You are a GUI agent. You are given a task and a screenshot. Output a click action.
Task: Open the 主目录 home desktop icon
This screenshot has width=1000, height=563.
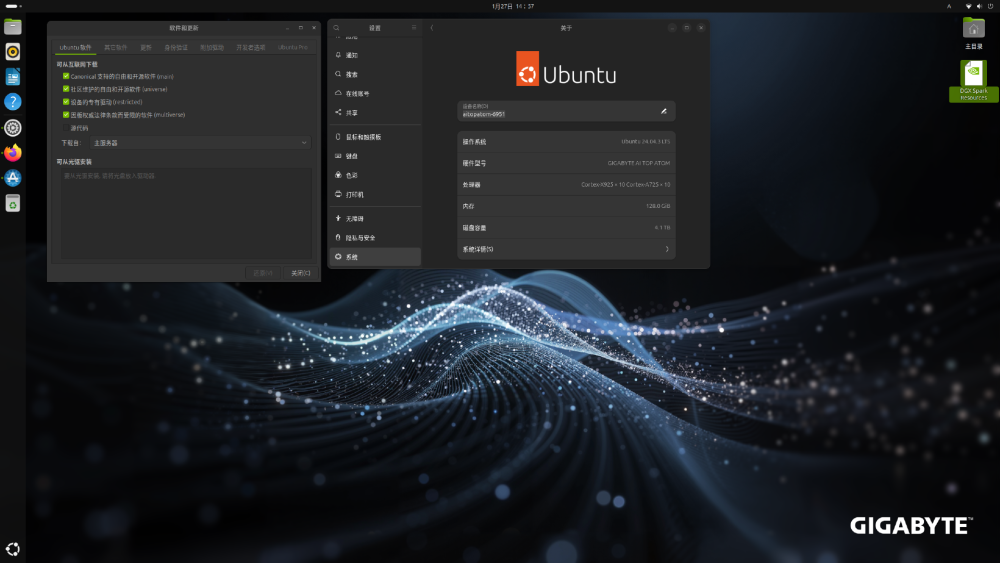974,34
